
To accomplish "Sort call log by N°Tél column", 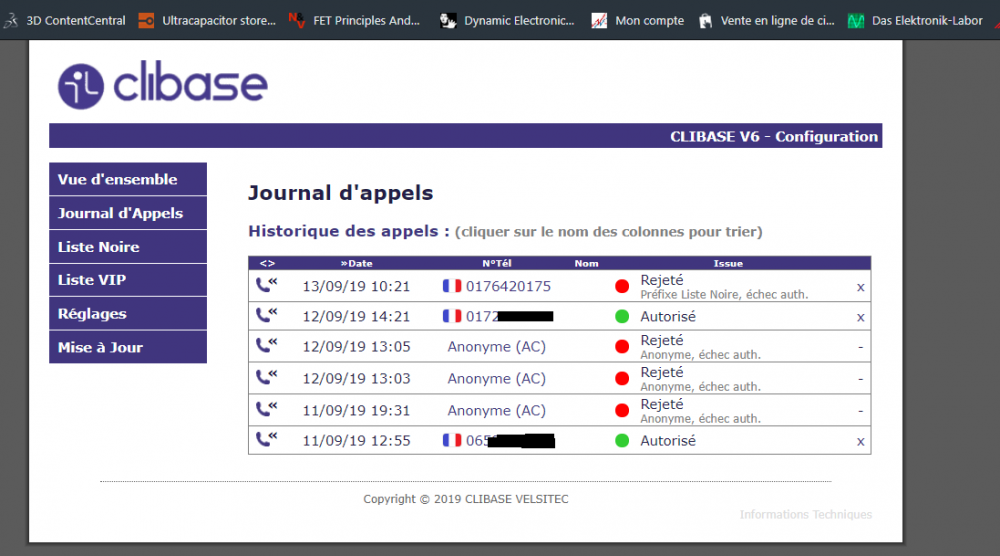I will [x=497, y=263].
